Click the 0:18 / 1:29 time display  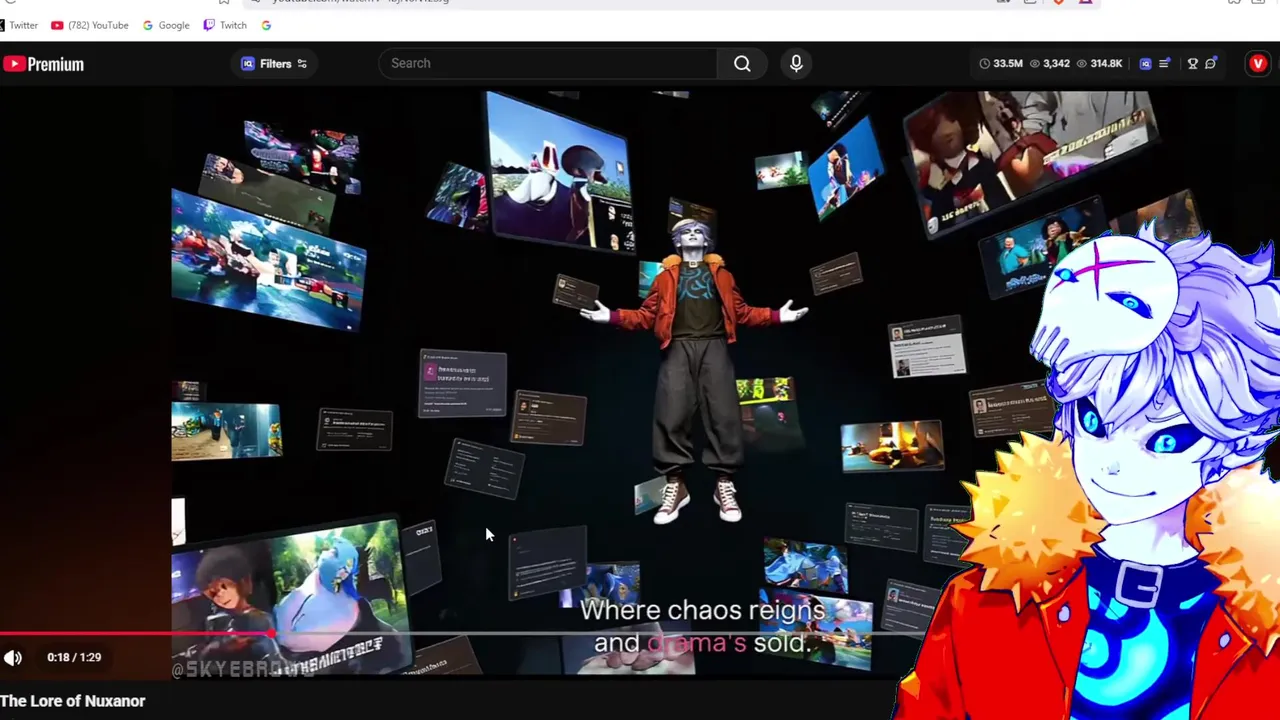coord(74,657)
